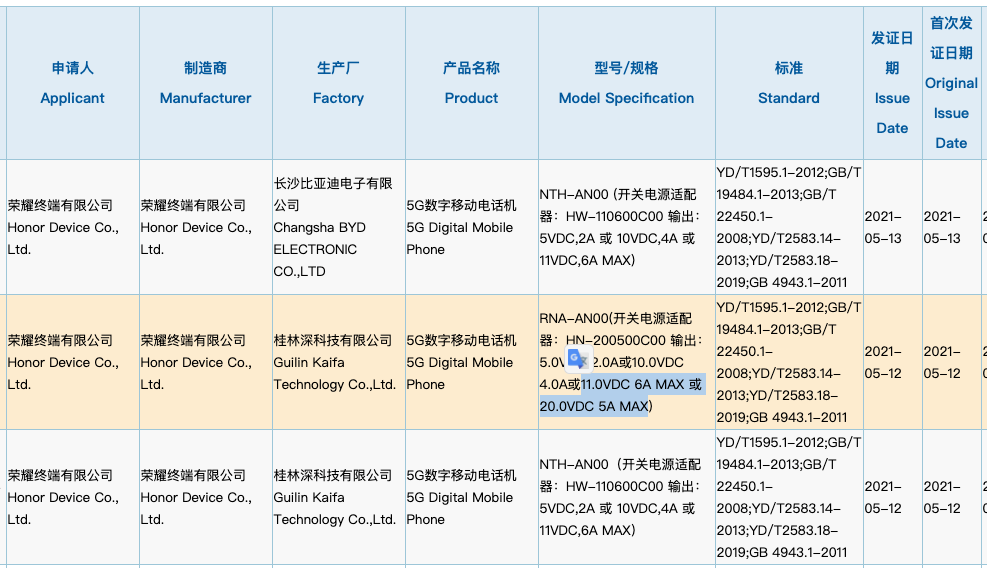The width and height of the screenshot is (987, 568).
Task: Click the Standard cell in the last row
Action: (x=789, y=497)
